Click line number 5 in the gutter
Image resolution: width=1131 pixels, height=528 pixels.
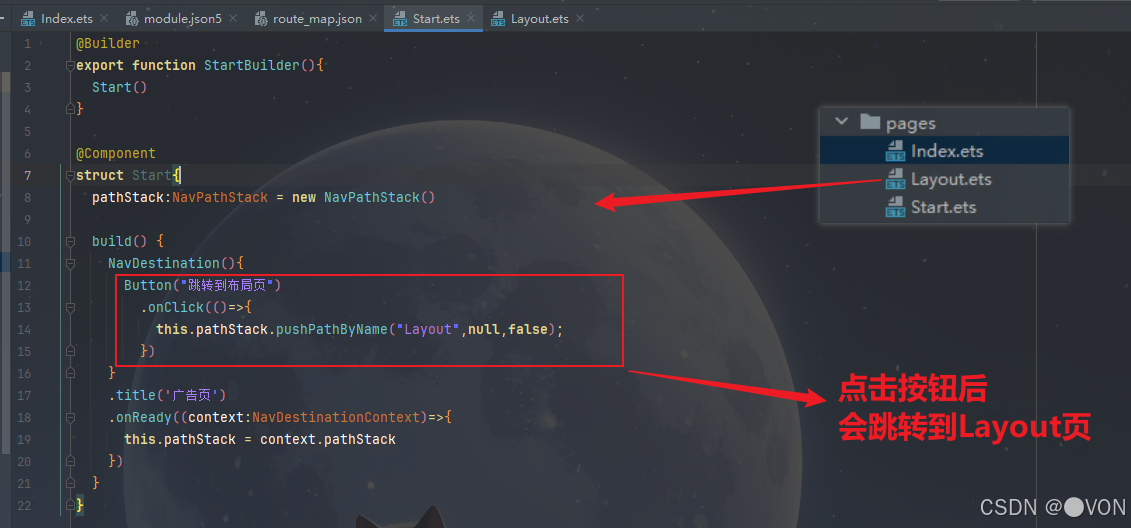(27, 131)
